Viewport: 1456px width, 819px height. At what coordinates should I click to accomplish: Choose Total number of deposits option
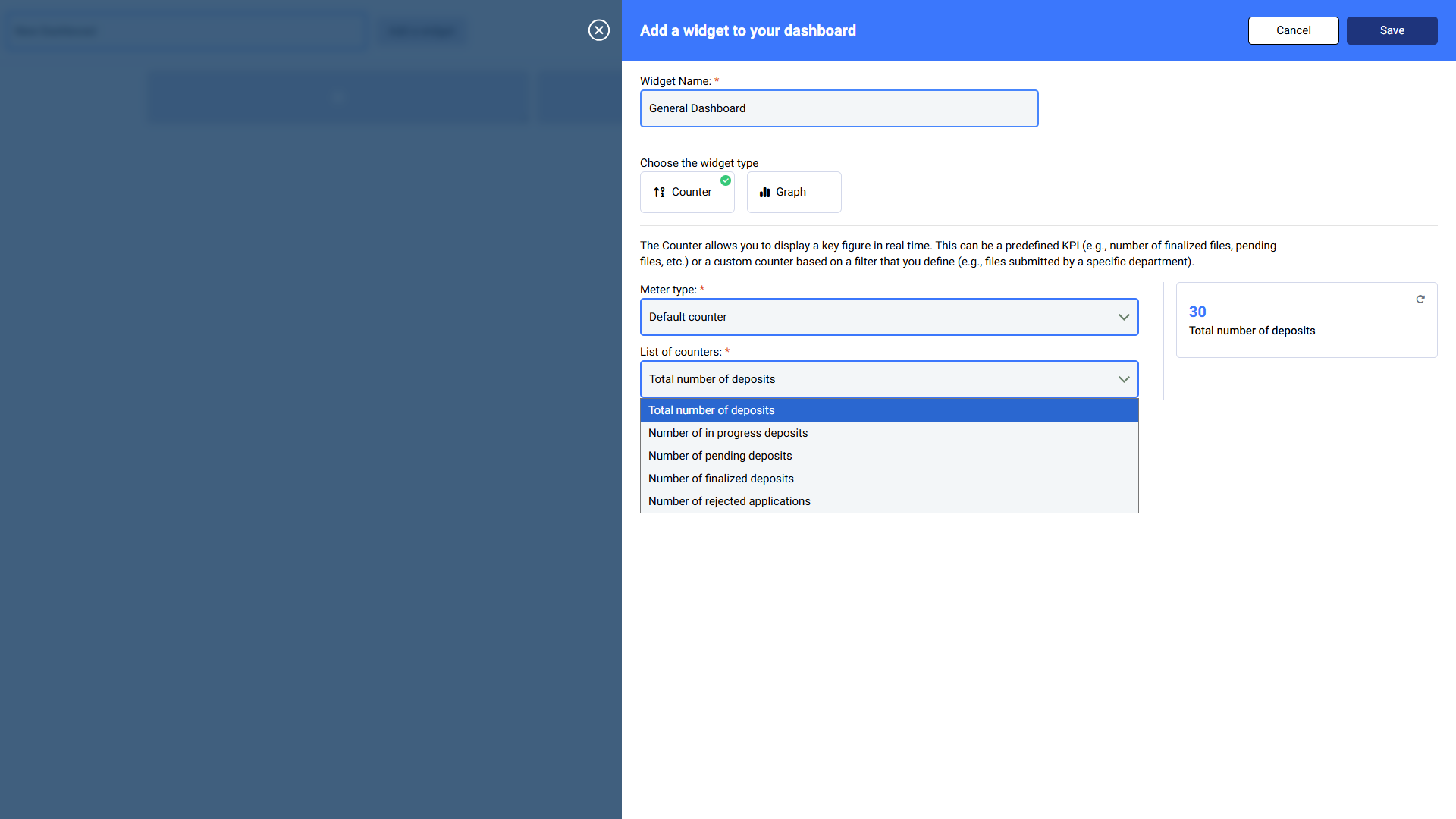tap(711, 410)
